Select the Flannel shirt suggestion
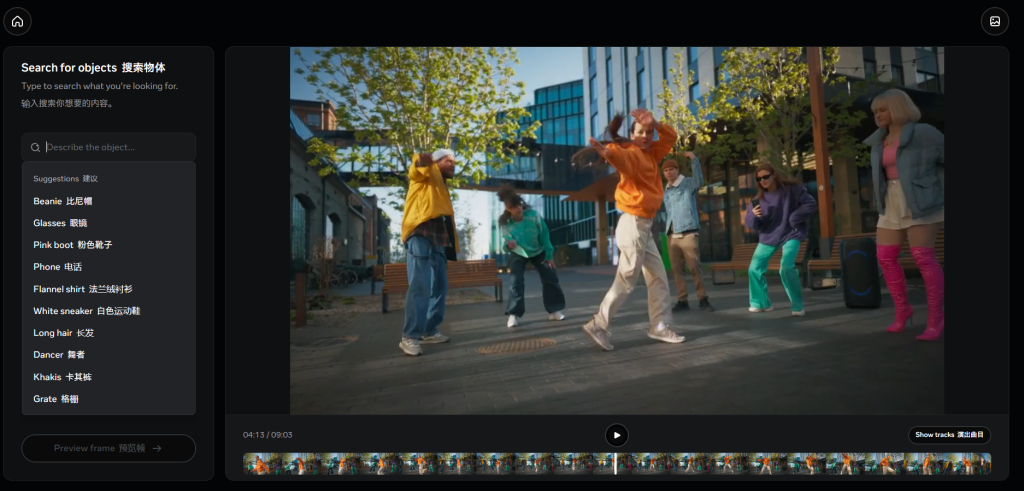This screenshot has height=491, width=1024. tap(82, 289)
